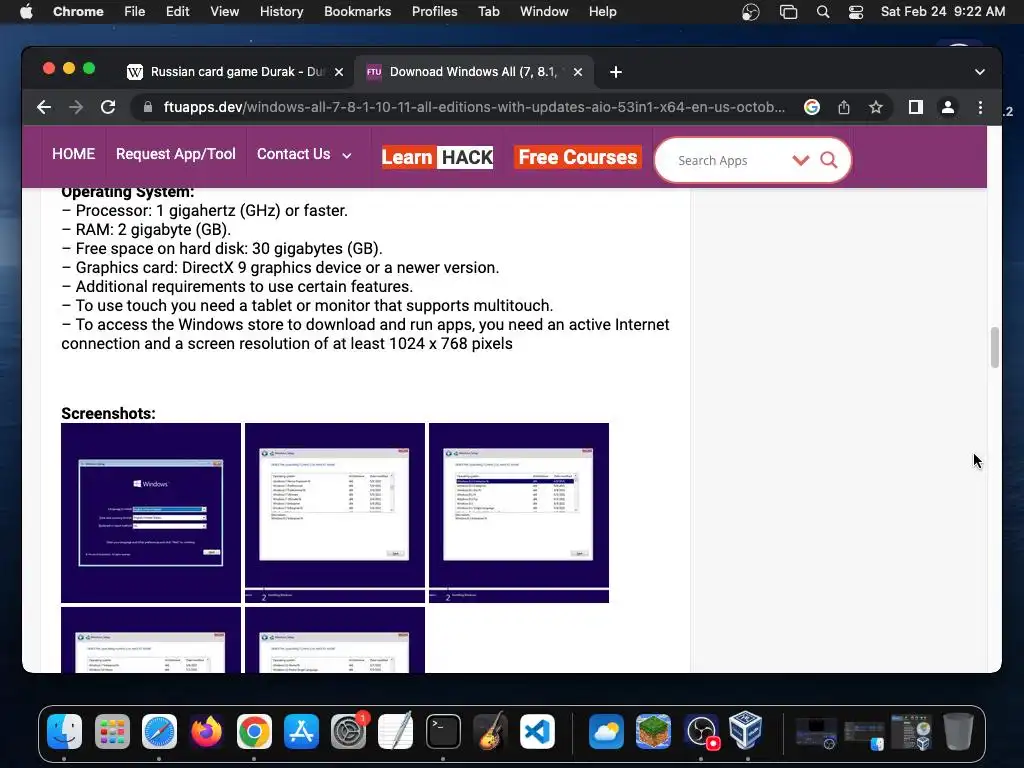This screenshot has width=1024, height=768.
Task: Open Learn HACK banner link
Action: pyautogui.click(x=438, y=157)
